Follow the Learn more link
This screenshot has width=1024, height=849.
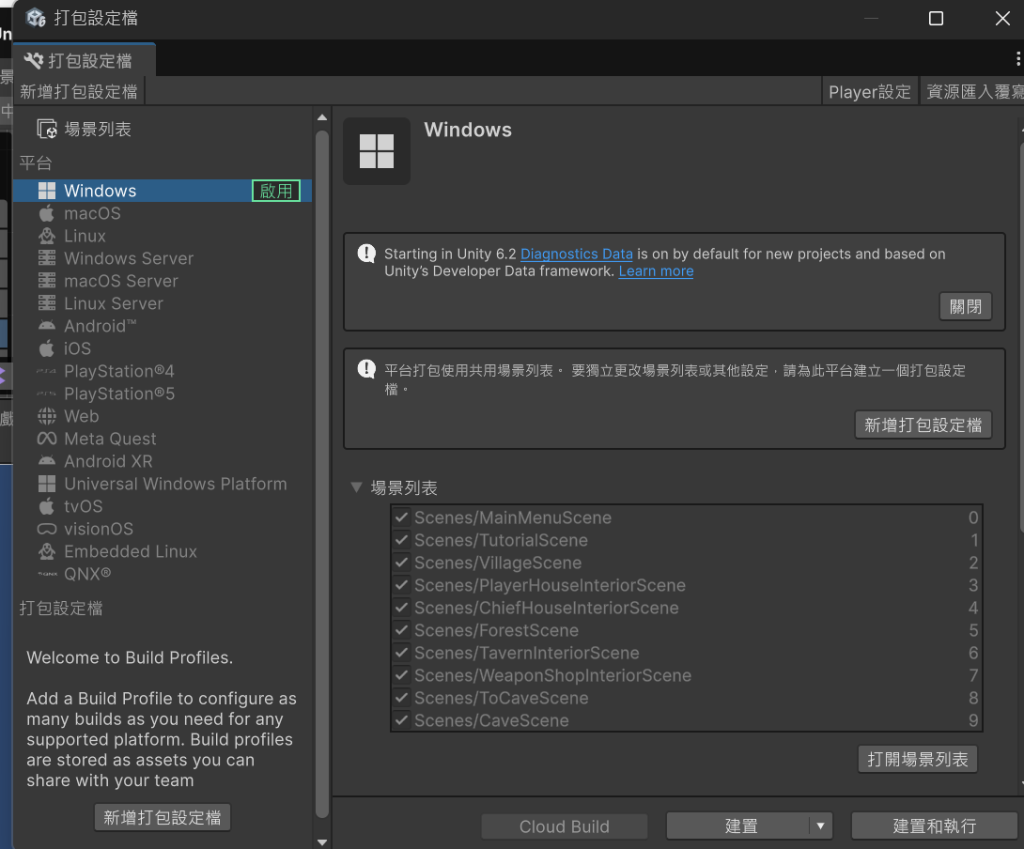pos(656,271)
